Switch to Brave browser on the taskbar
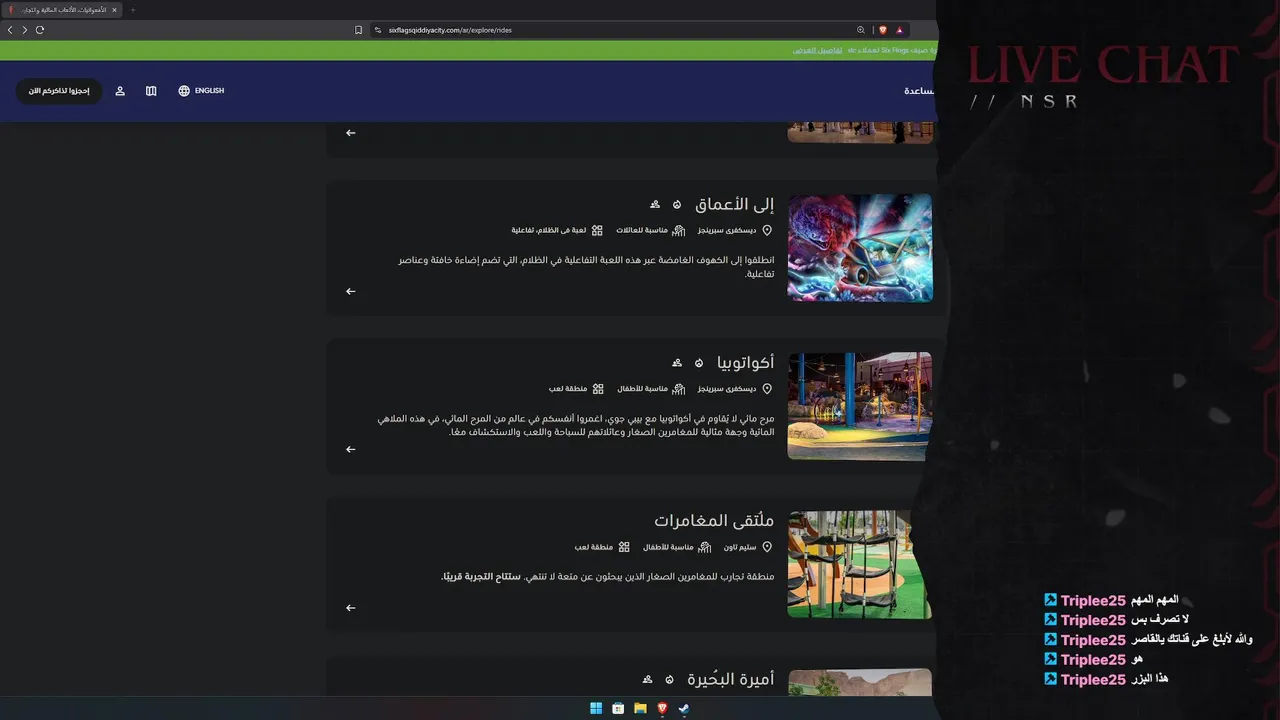This screenshot has height=720, width=1280. tap(662, 708)
